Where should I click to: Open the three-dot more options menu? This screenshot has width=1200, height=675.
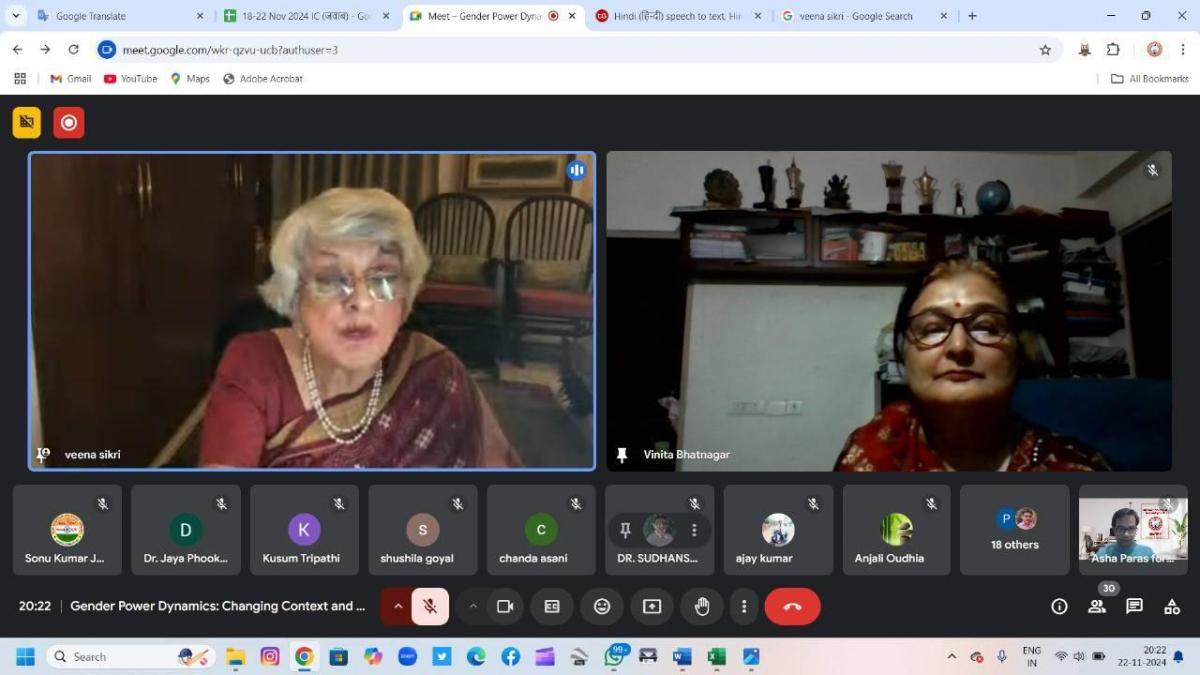(744, 606)
